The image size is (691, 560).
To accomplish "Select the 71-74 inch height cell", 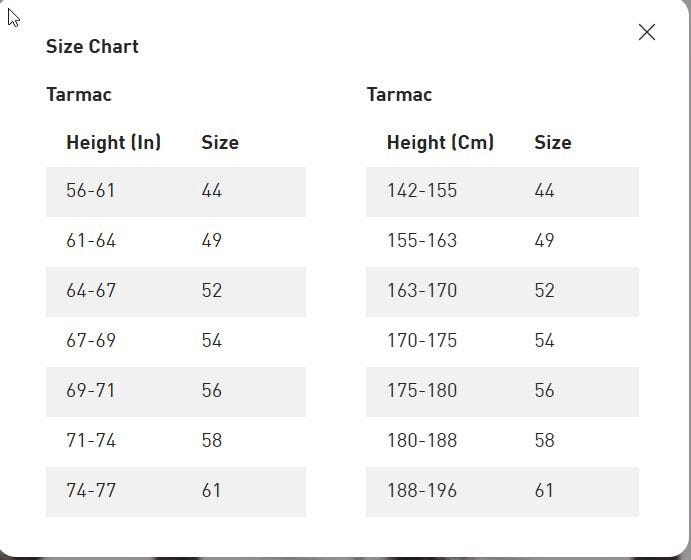I will point(91,441).
